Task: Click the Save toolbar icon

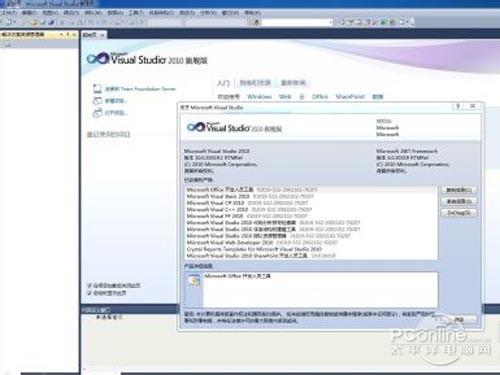Action: tap(42, 22)
